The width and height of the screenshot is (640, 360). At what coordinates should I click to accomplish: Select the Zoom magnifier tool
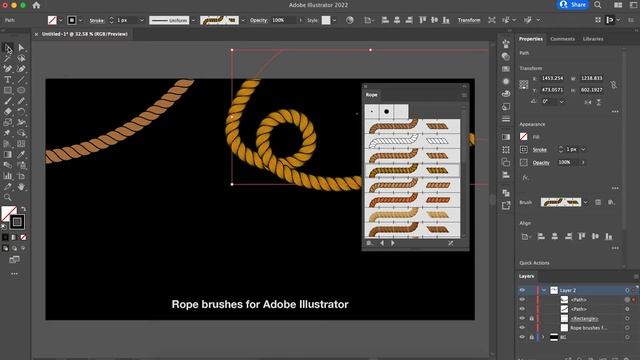[7, 198]
